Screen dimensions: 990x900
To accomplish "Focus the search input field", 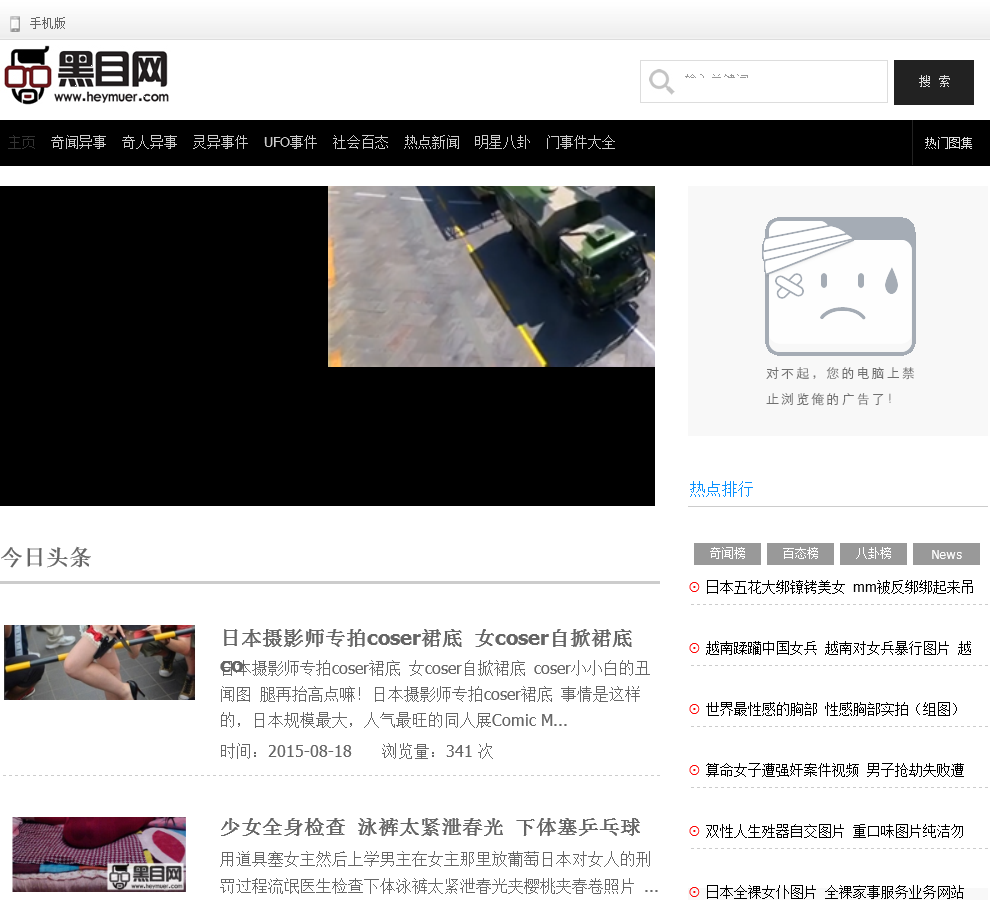I will coord(764,81).
